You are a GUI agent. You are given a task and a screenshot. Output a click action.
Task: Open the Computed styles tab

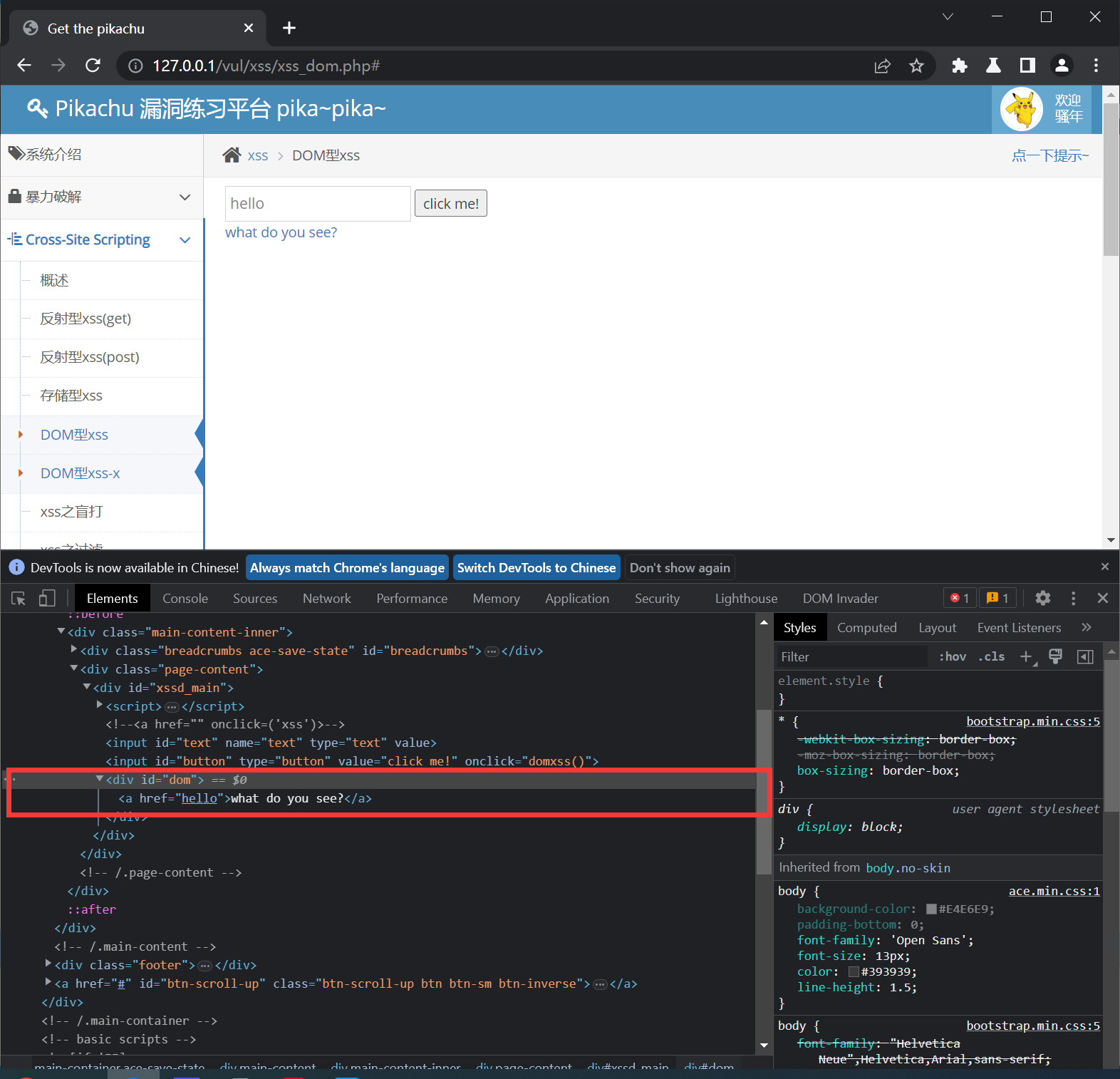click(x=866, y=628)
